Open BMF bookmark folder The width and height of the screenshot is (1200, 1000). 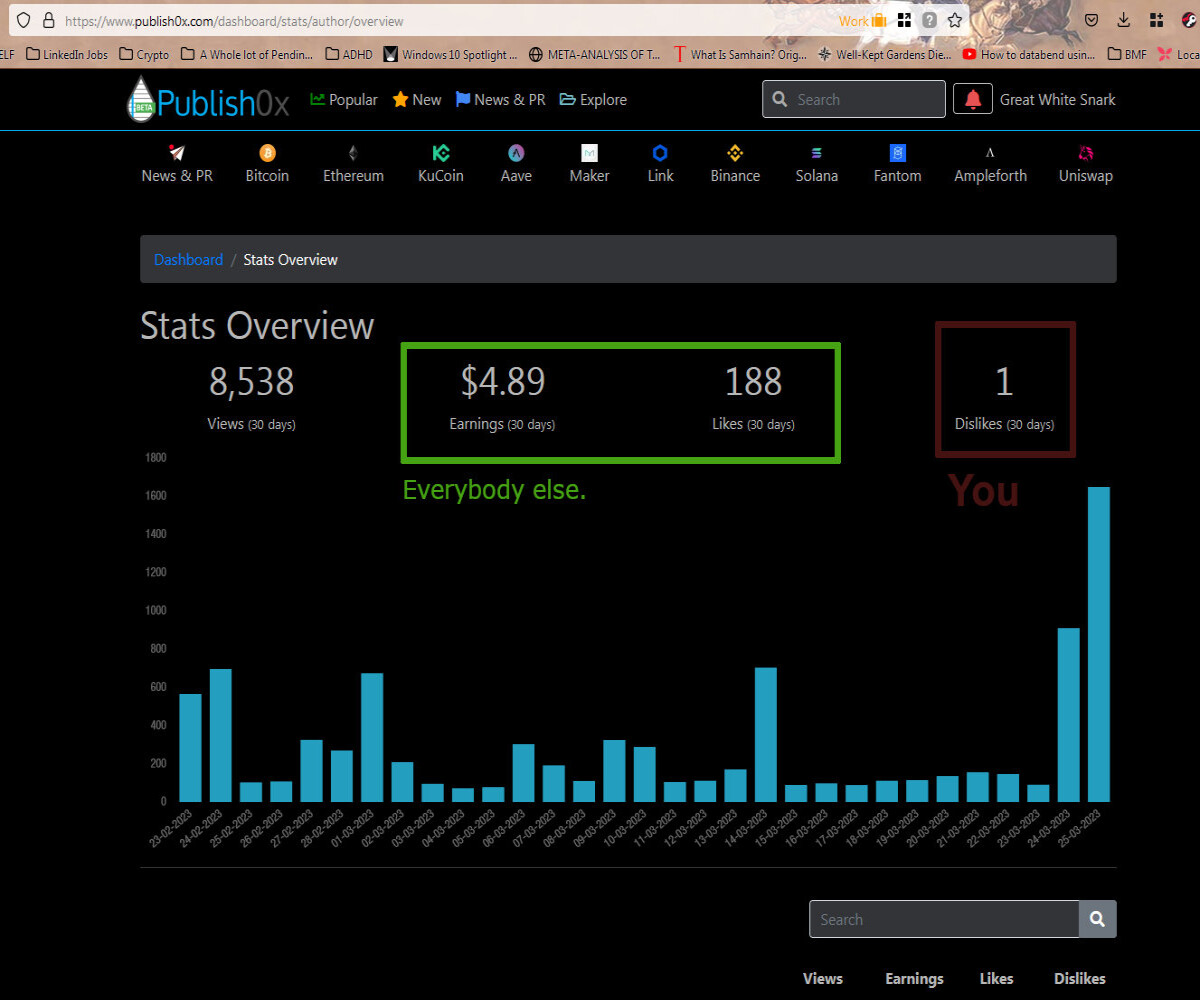1127,54
